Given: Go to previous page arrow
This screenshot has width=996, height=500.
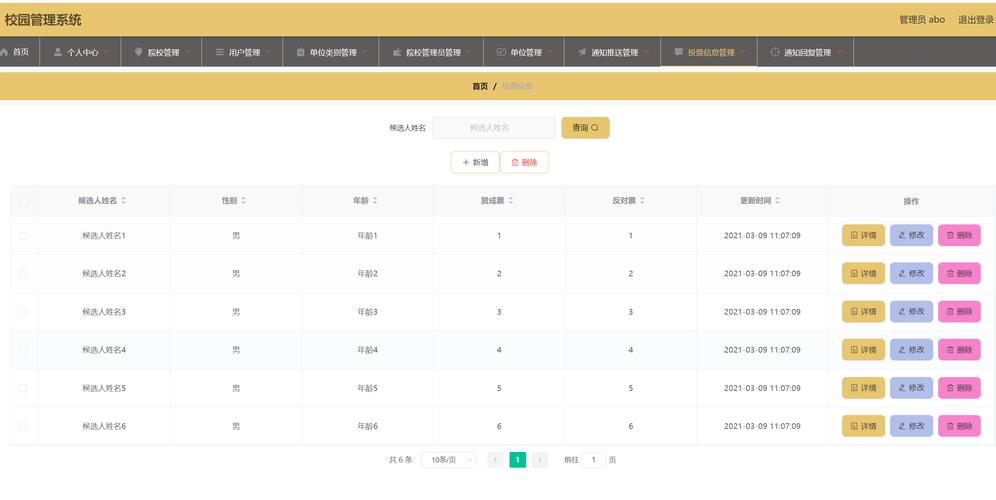Looking at the screenshot, I should point(495,459).
